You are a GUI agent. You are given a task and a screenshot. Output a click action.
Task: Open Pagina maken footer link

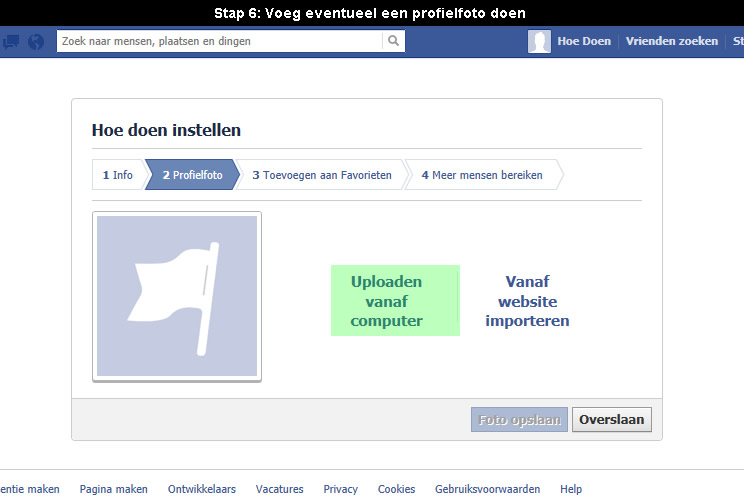[x=113, y=489]
